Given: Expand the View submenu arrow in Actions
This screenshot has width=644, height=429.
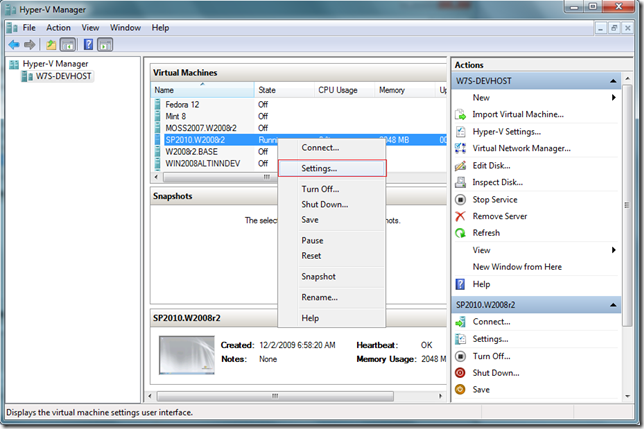Looking at the screenshot, I should click(x=614, y=250).
